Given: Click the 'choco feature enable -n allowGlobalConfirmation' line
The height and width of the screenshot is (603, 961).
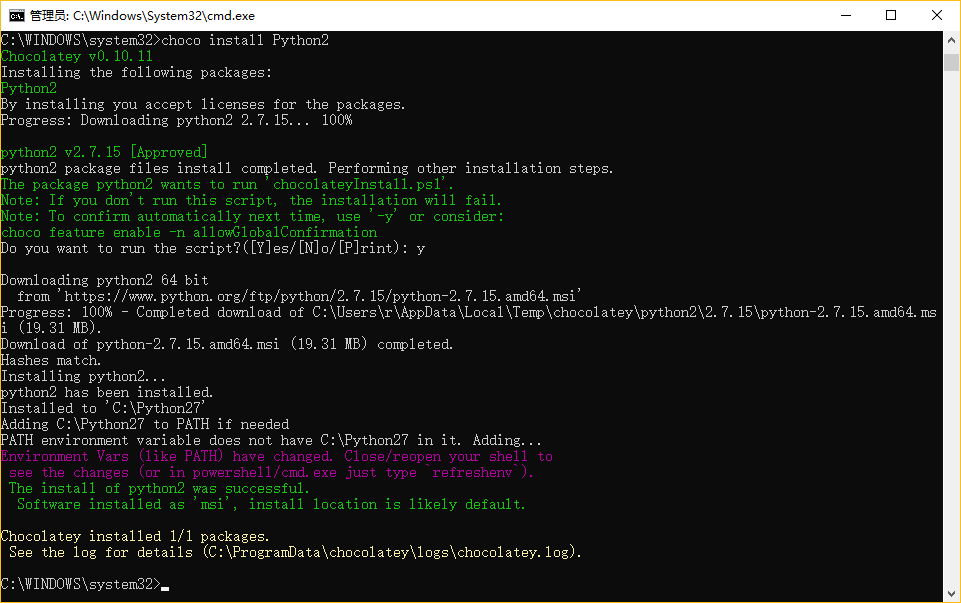Looking at the screenshot, I should click(x=189, y=232).
